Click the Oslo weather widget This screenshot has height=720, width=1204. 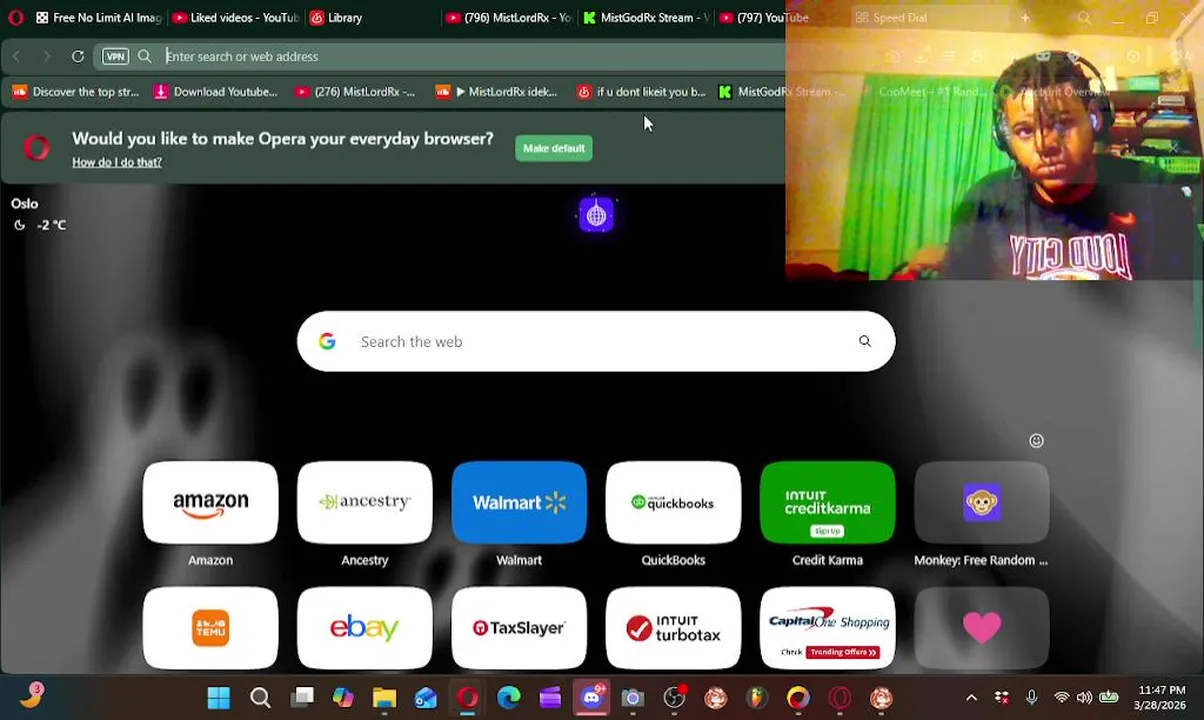(38, 214)
